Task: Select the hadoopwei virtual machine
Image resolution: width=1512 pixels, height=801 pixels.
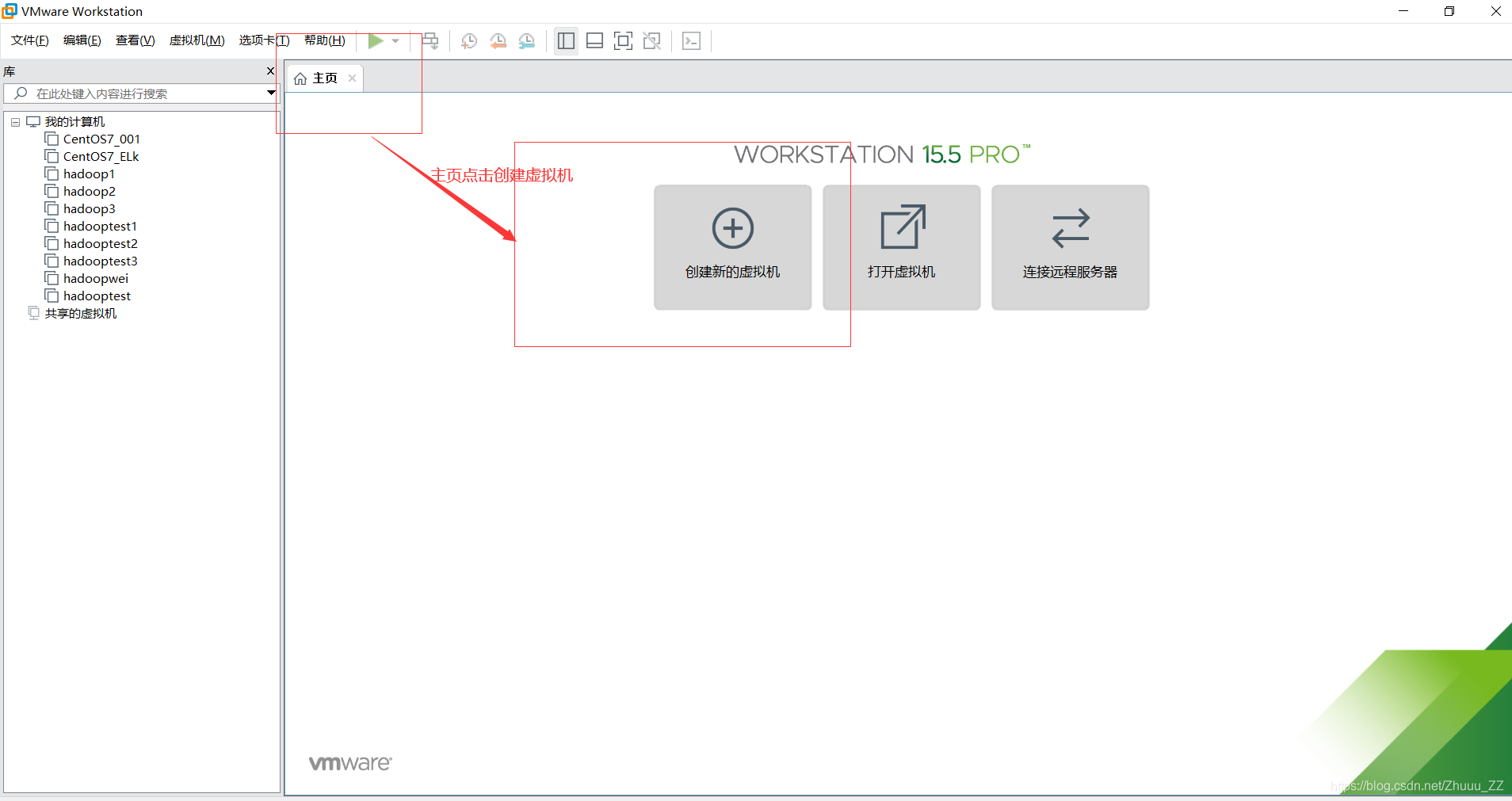Action: pyautogui.click(x=96, y=279)
